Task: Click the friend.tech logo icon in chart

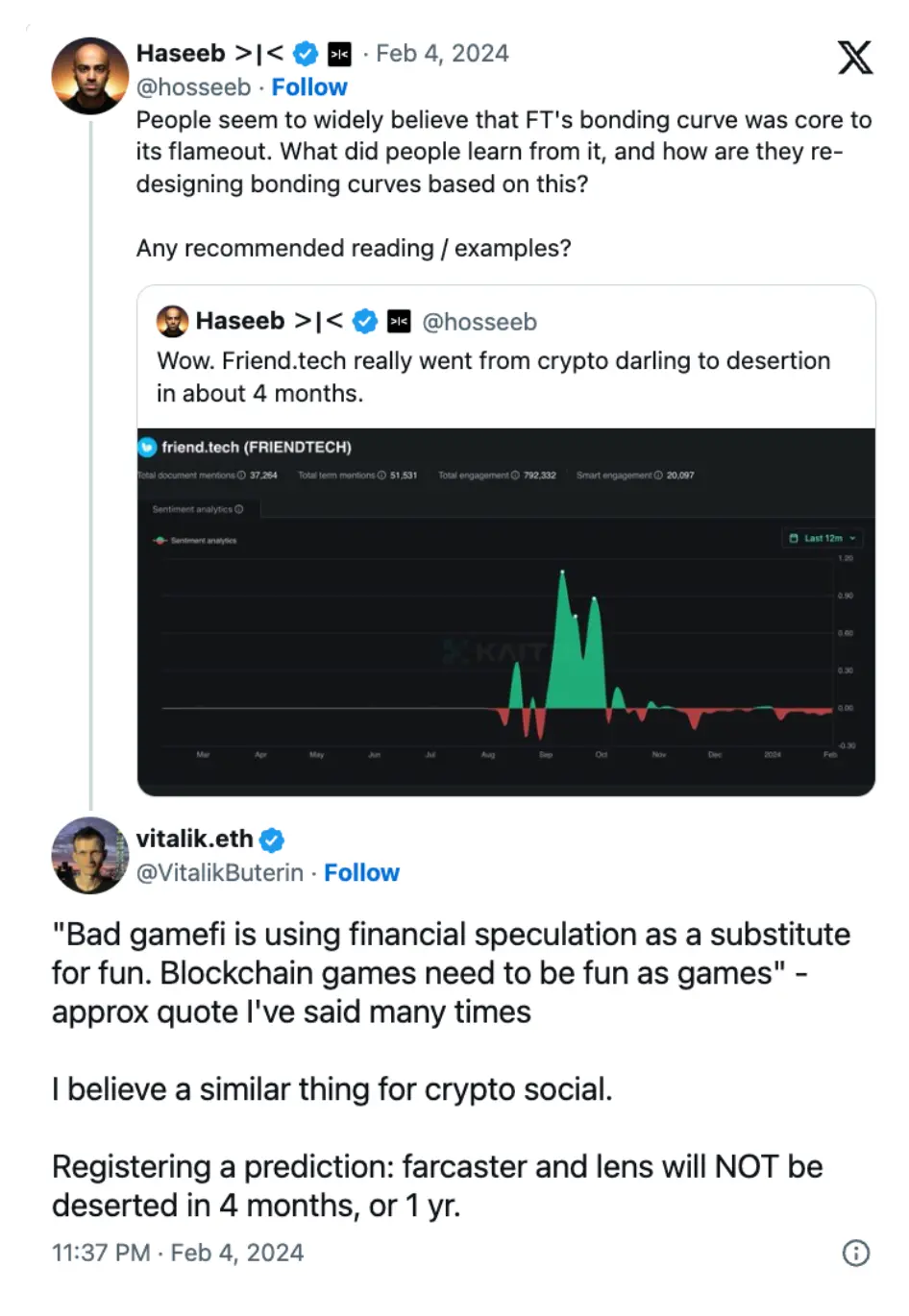Action: (147, 447)
